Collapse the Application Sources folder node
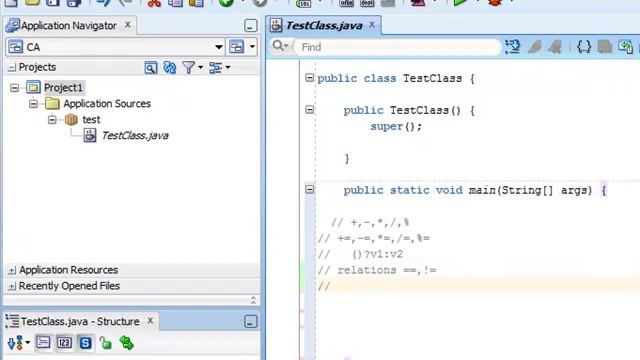 click(33, 104)
